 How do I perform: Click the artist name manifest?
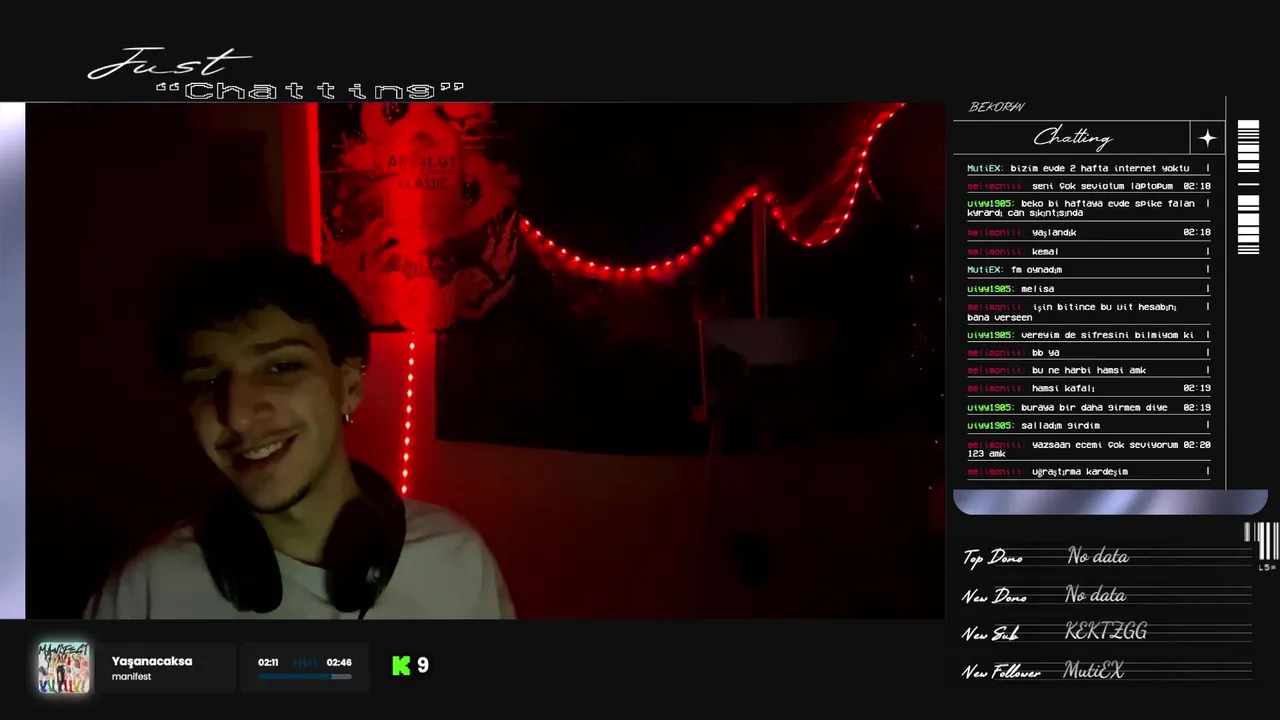tap(131, 677)
